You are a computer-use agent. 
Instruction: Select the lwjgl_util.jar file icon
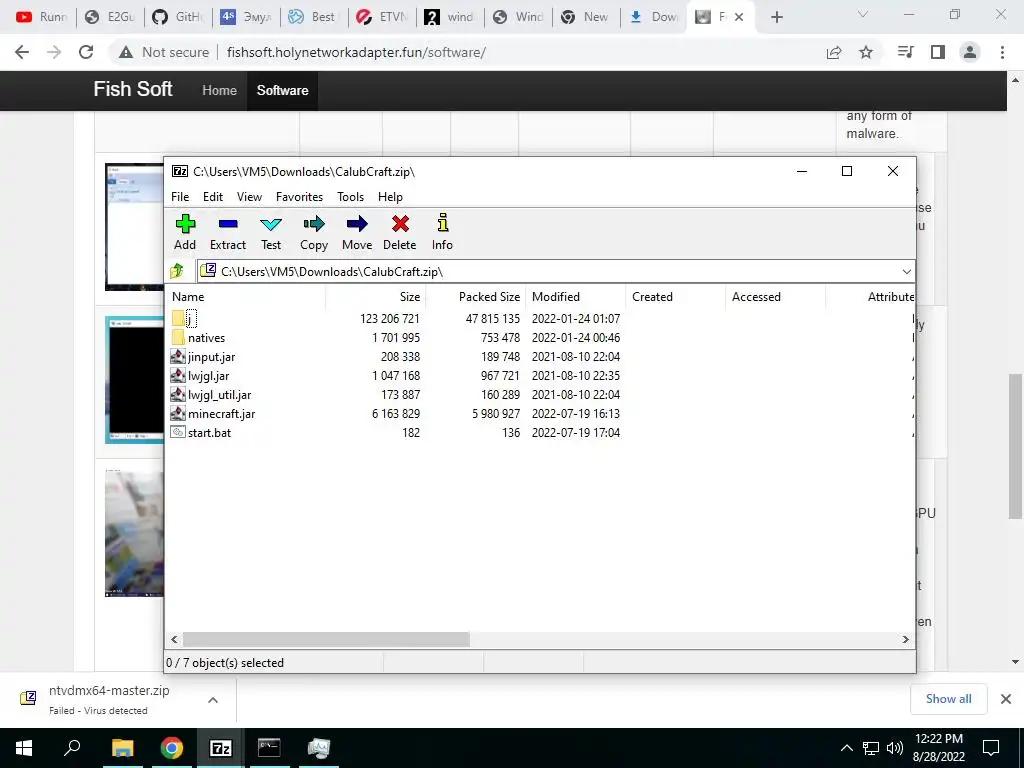[178, 394]
